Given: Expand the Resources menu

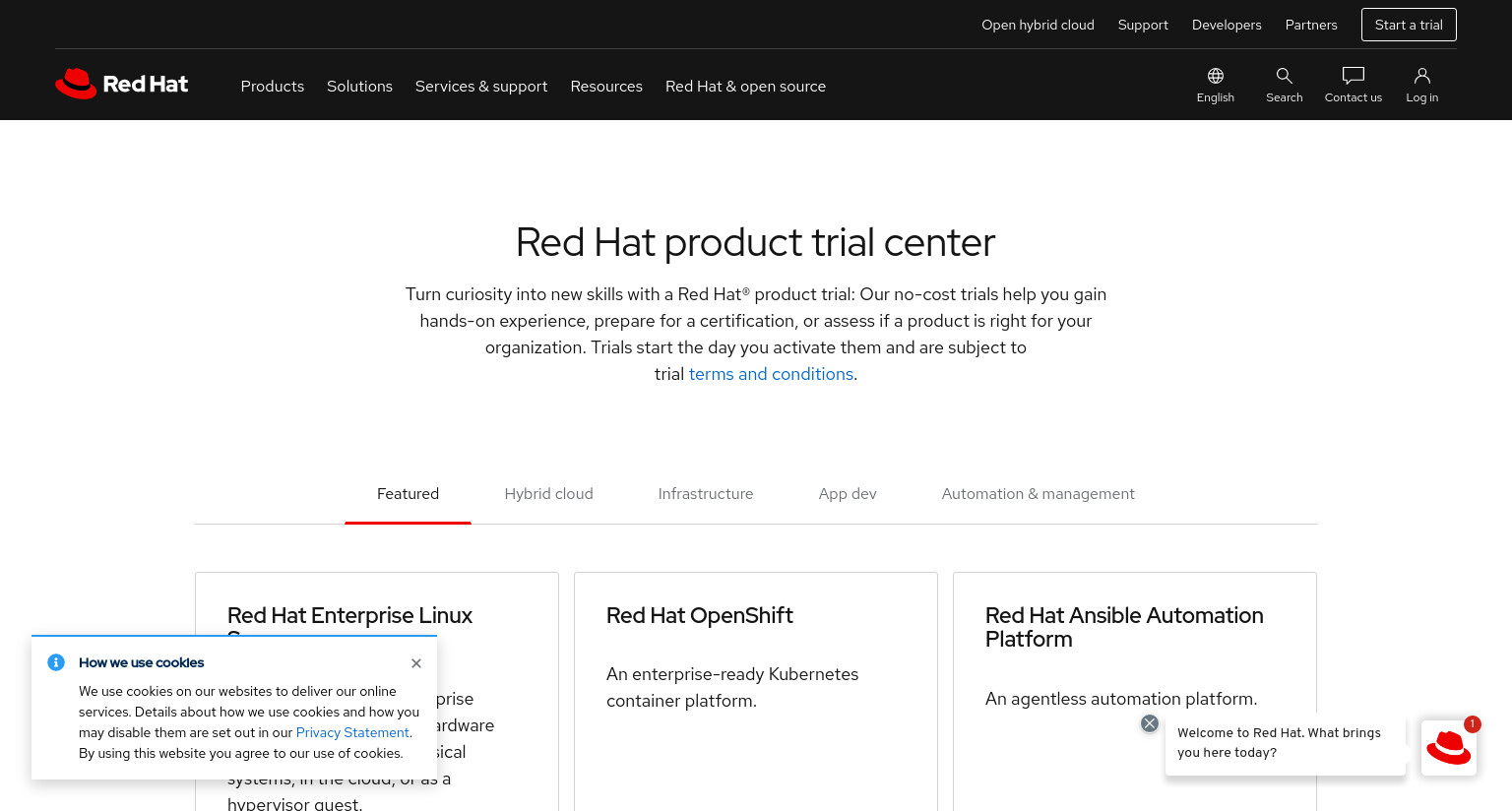Looking at the screenshot, I should coord(606,87).
